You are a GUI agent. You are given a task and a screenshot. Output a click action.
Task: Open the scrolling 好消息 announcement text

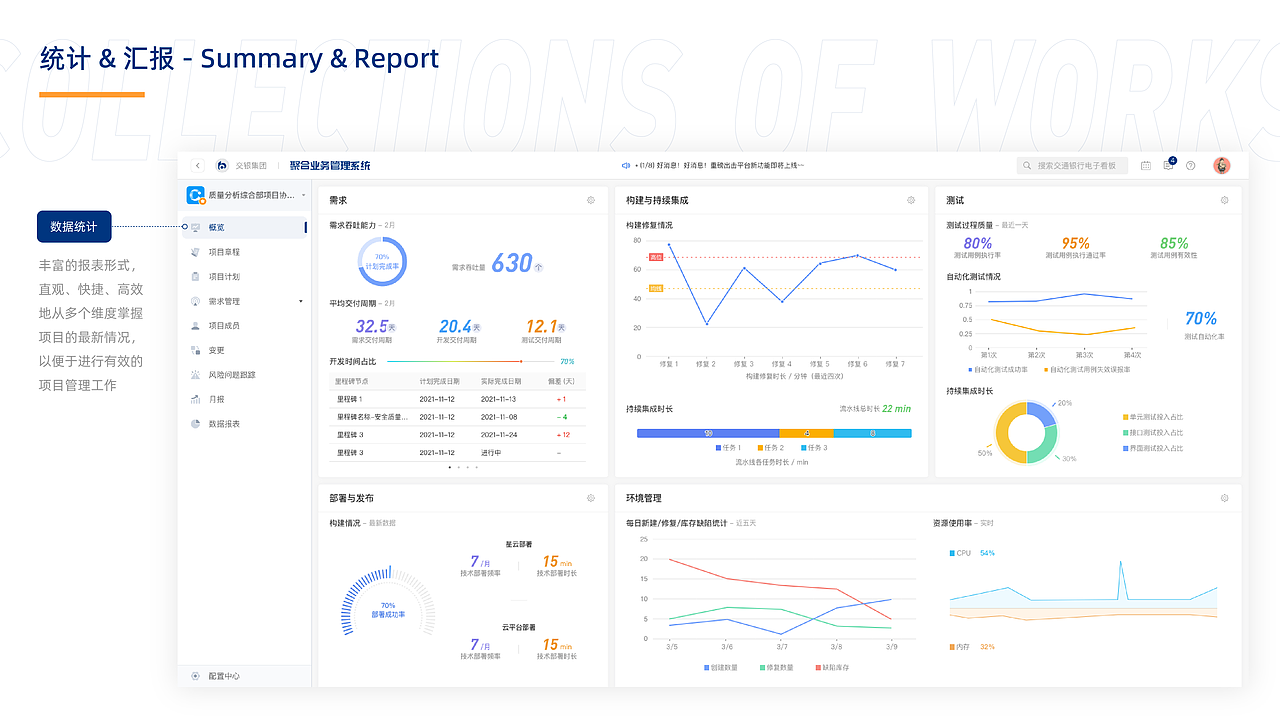[x=721, y=166]
